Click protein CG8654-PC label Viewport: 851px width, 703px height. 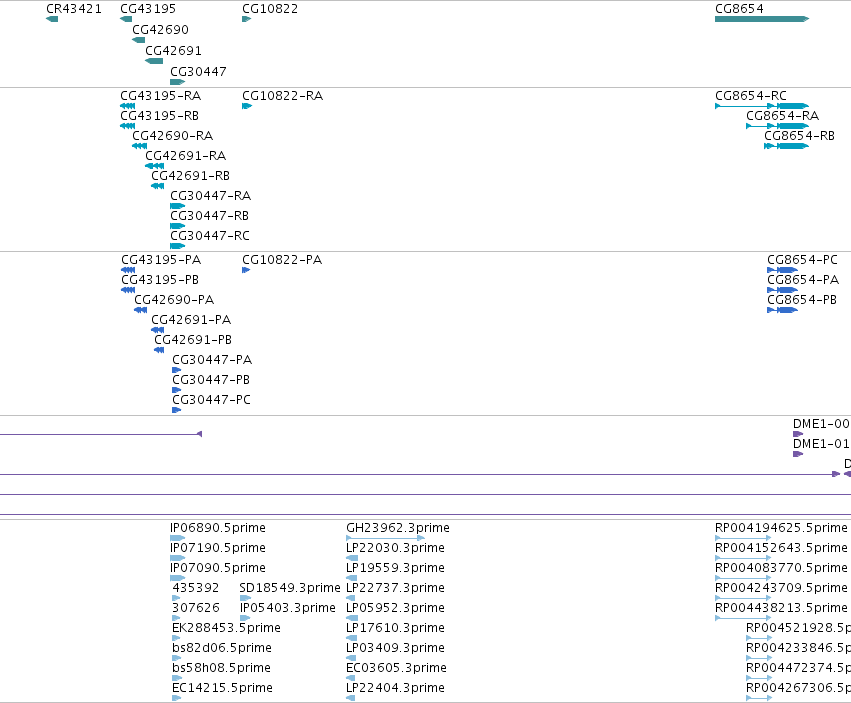pos(802,260)
